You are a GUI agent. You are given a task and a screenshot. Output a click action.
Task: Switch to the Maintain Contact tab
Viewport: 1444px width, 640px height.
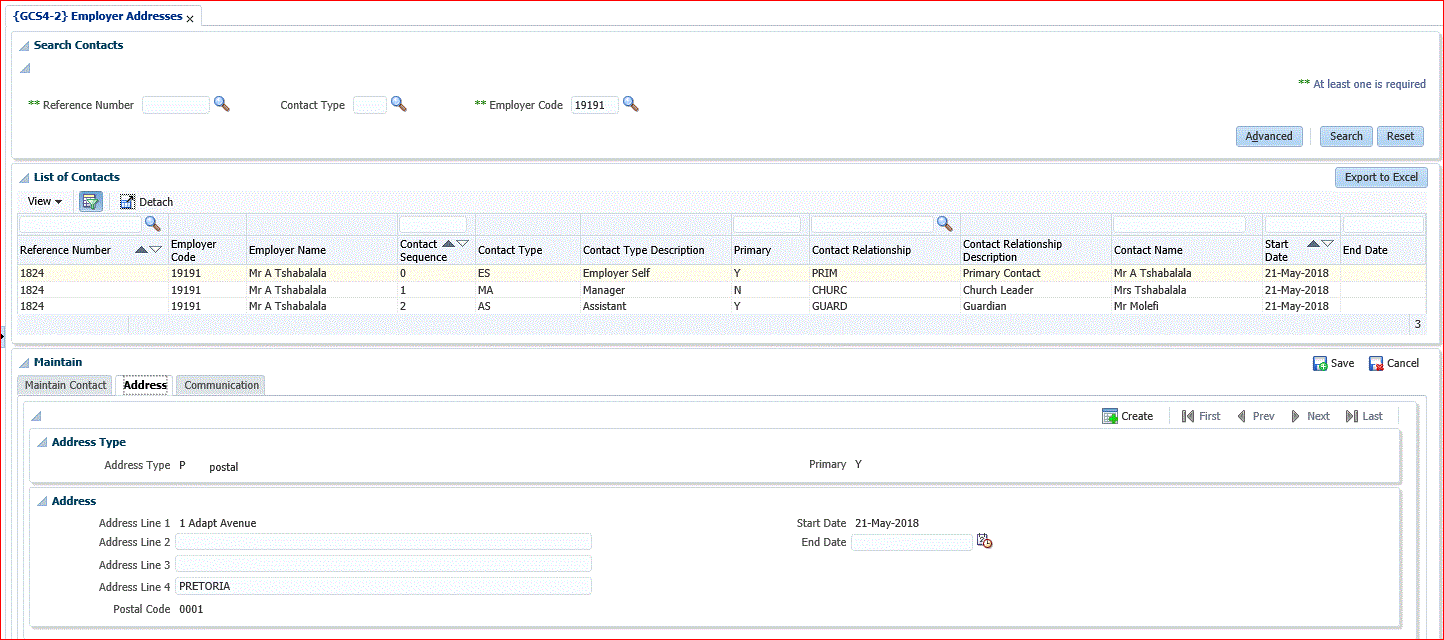pyautogui.click(x=65, y=385)
